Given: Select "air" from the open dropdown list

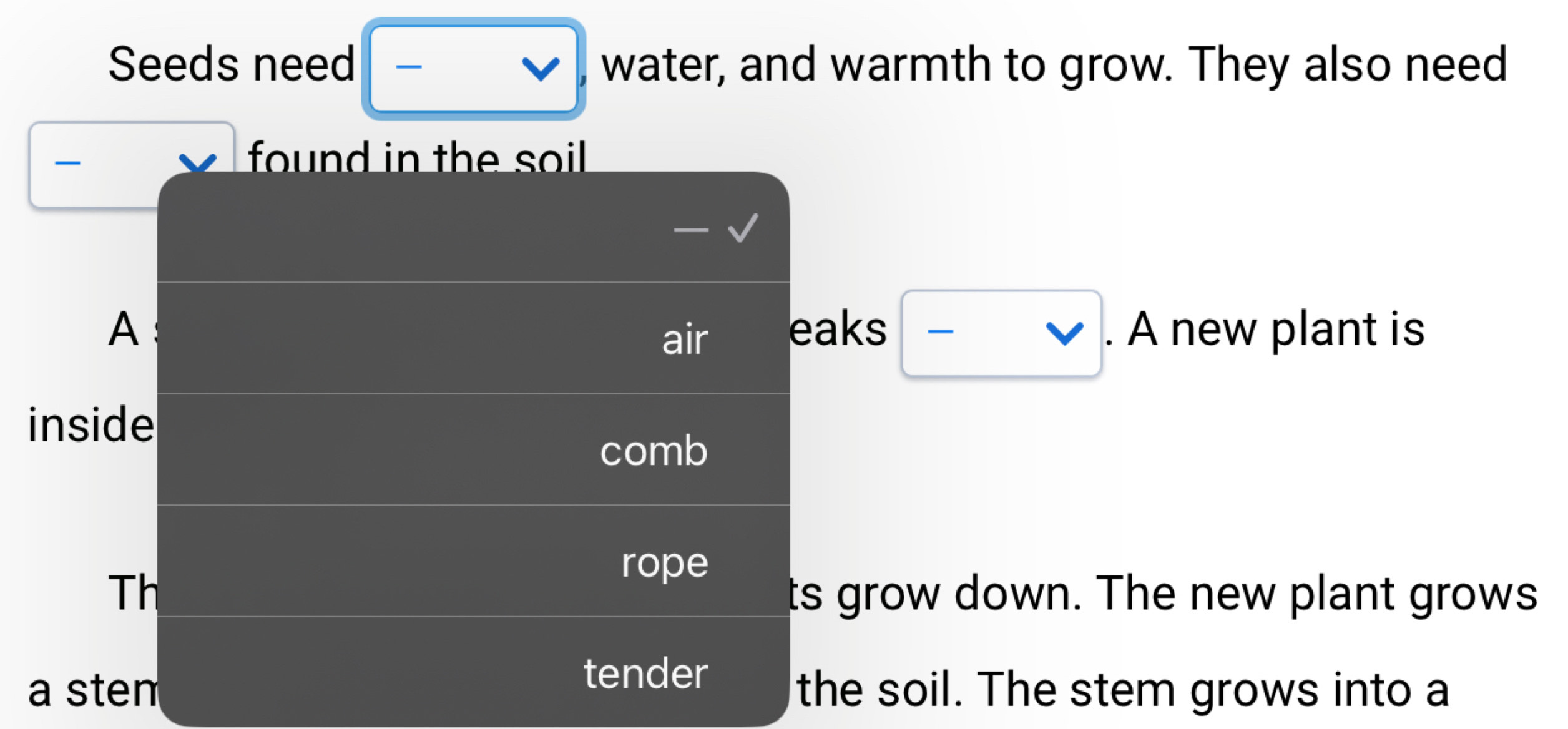Looking at the screenshot, I should pyautogui.click(x=684, y=340).
